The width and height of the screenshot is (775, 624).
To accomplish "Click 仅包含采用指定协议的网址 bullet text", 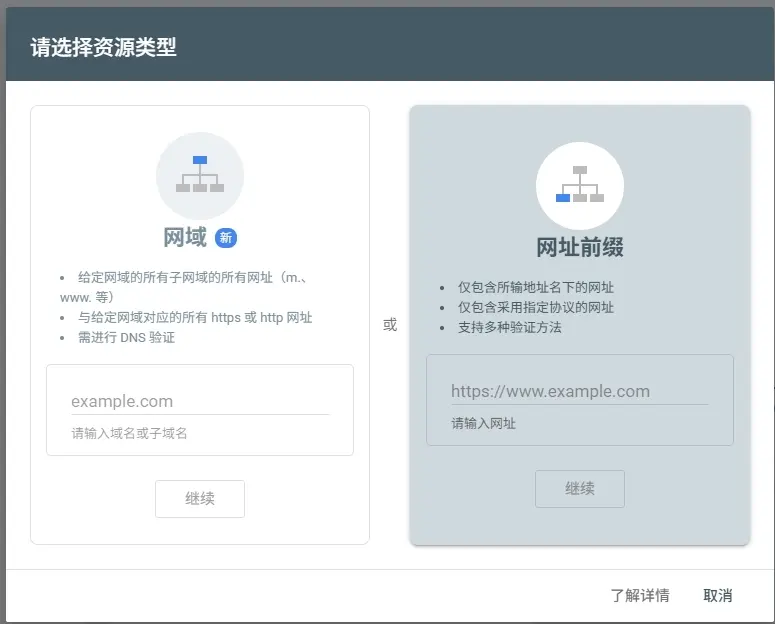I will pos(536,307).
